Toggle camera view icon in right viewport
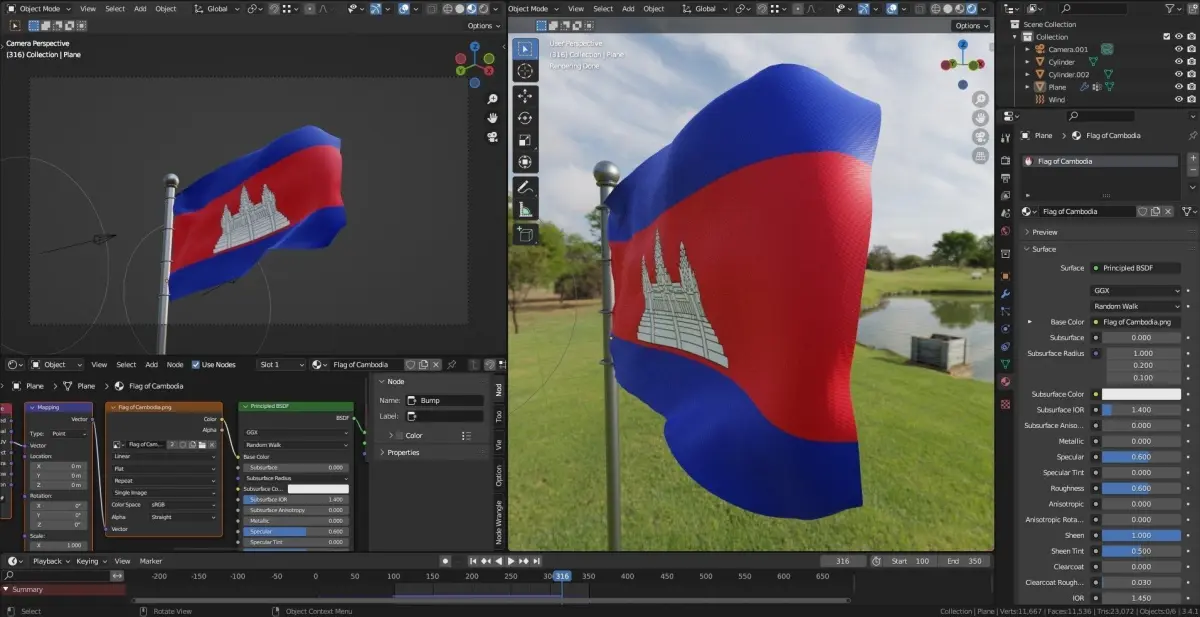This screenshot has width=1200, height=617. click(x=980, y=136)
